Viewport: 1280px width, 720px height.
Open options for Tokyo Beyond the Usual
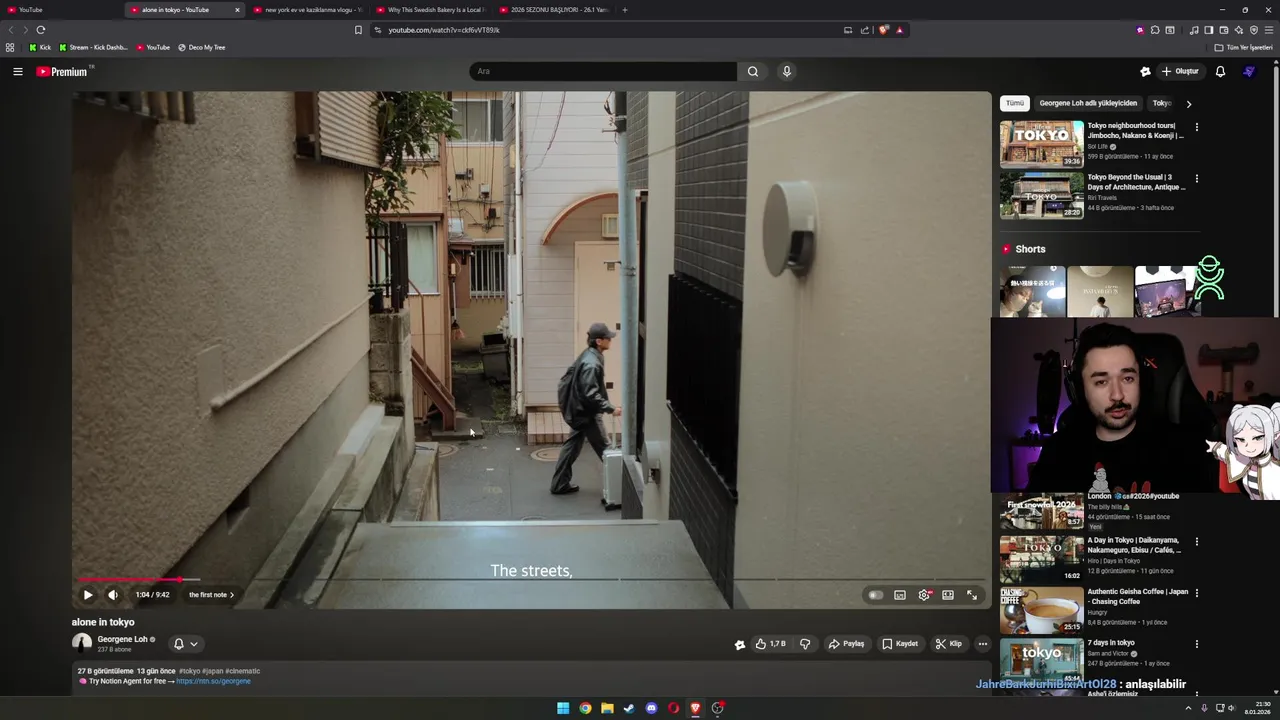pyautogui.click(x=1196, y=179)
